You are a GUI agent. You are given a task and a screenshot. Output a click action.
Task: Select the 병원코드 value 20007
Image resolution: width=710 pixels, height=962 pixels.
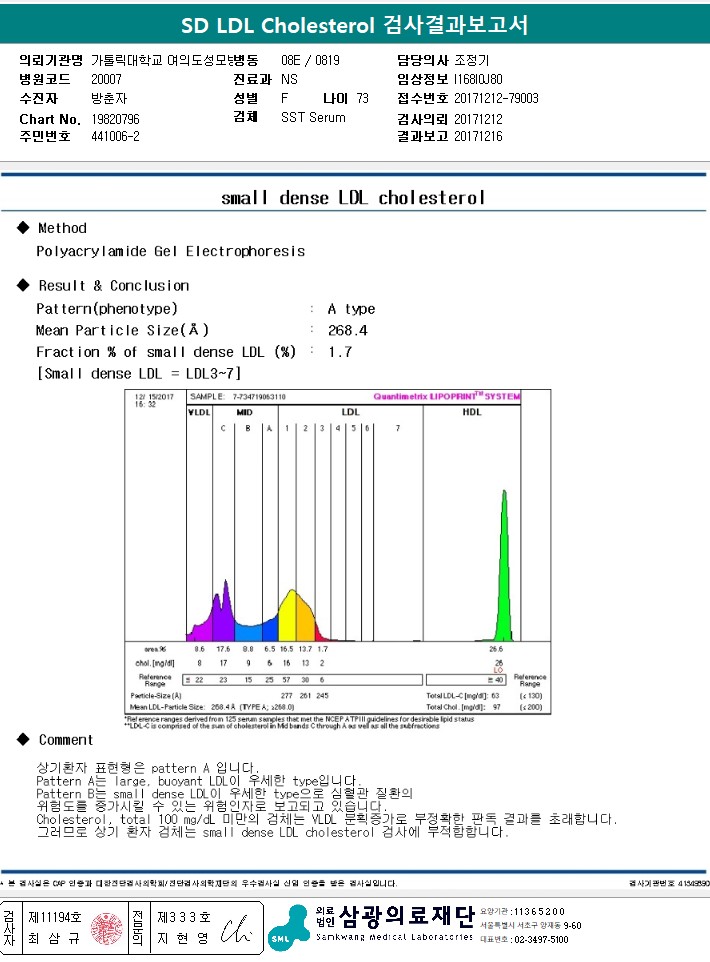[106, 79]
